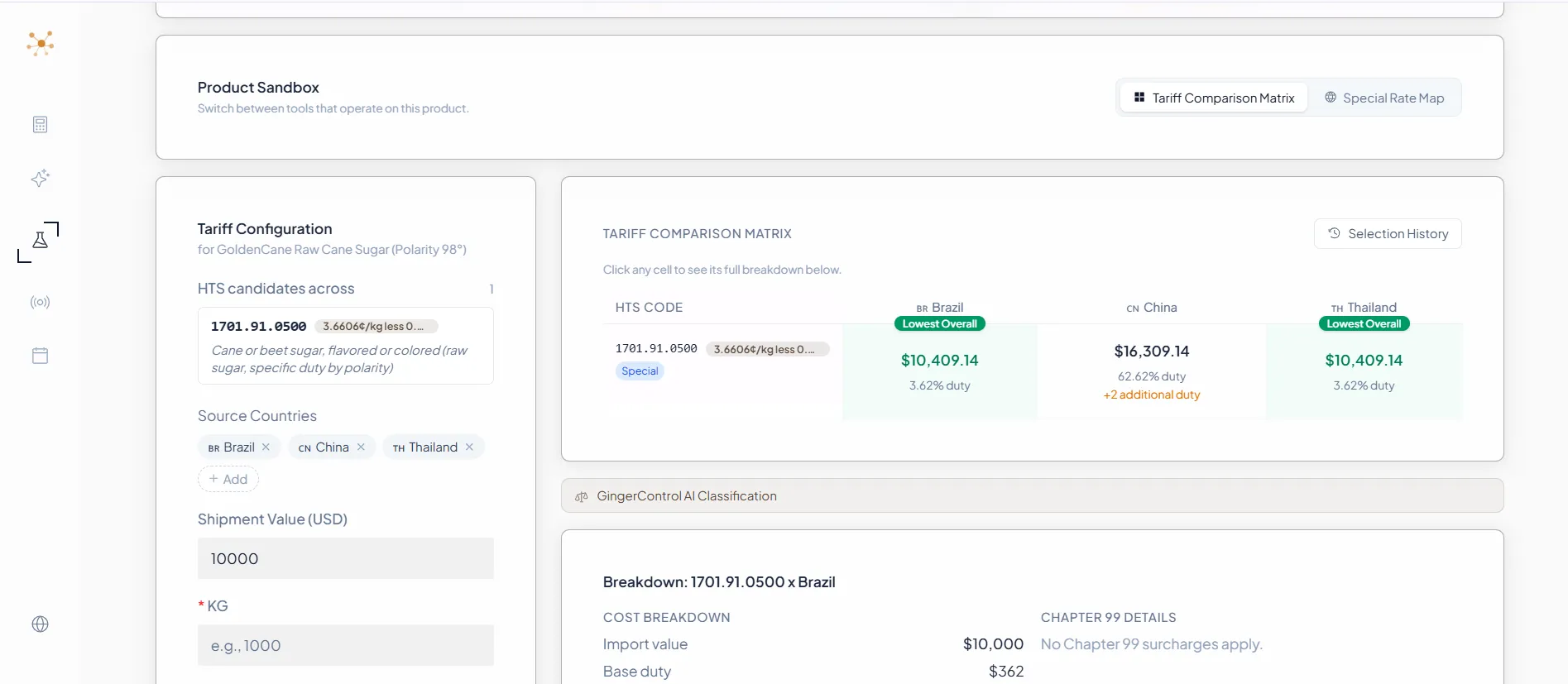Image resolution: width=1568 pixels, height=684 pixels.
Task: Click the Lowest Overall badge above Brazil
Action: tap(939, 323)
